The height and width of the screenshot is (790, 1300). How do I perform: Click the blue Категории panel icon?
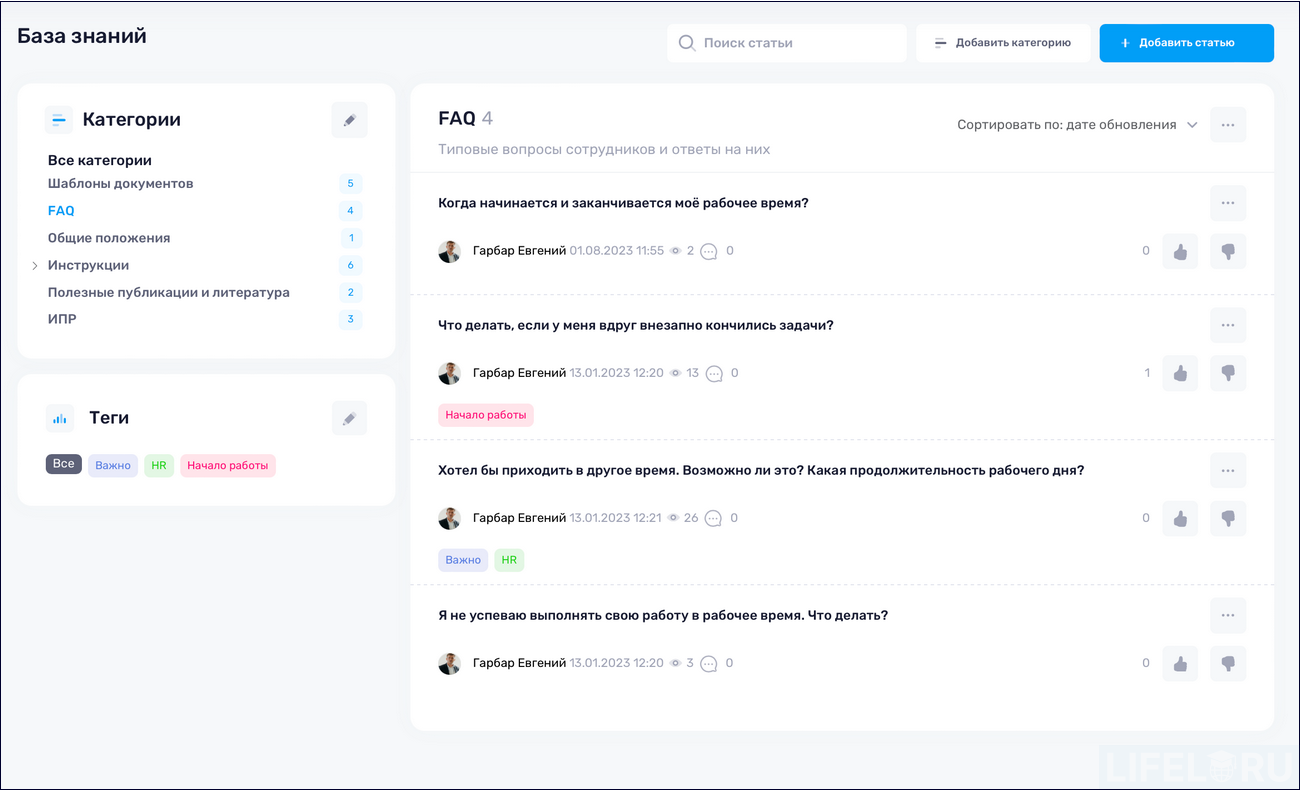pos(59,119)
